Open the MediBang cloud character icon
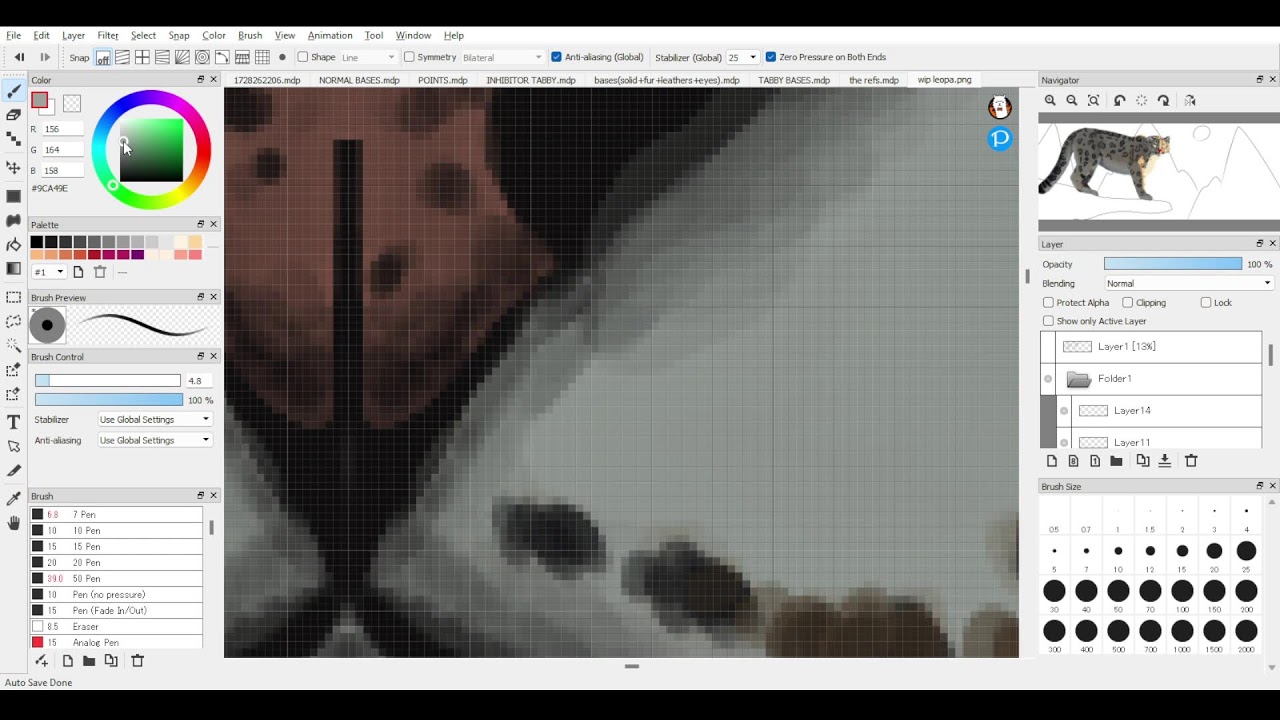 tap(999, 107)
